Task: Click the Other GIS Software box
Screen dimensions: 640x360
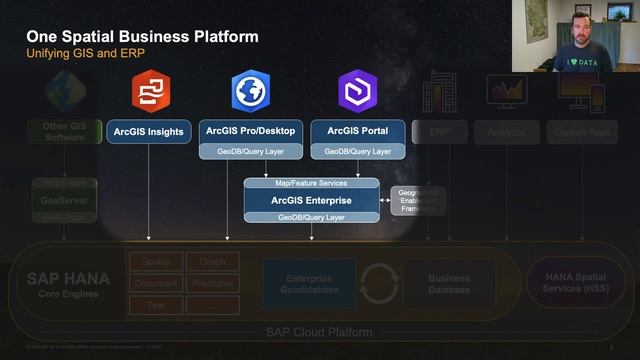Action: point(64,131)
